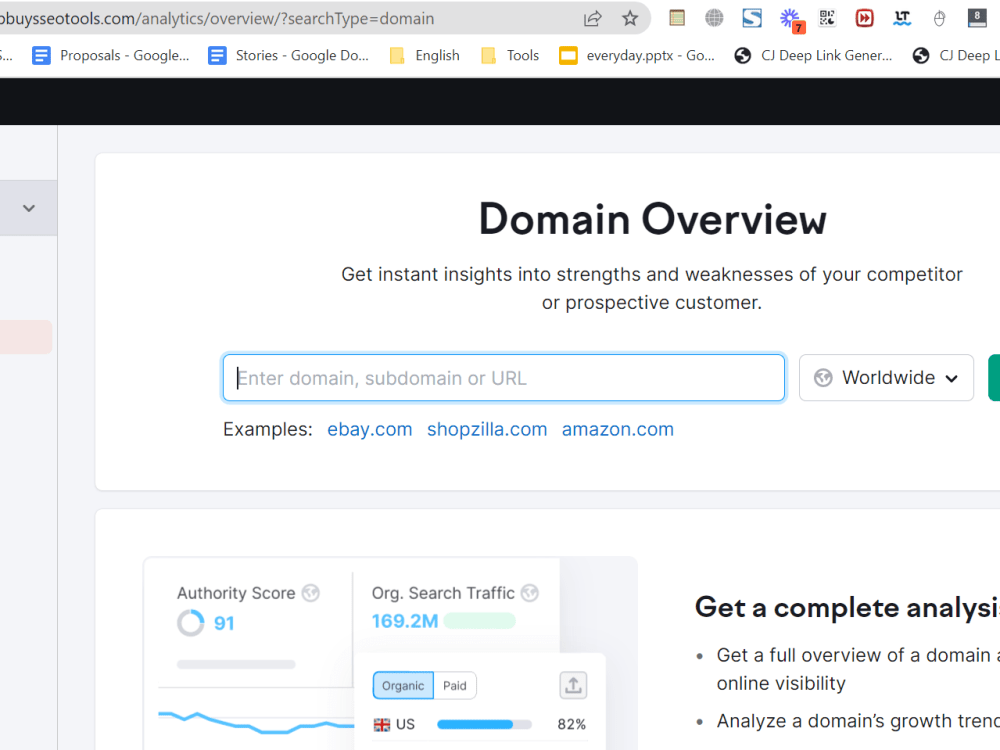
Task: Open the LT LanguageTool extension icon
Action: (x=902, y=18)
